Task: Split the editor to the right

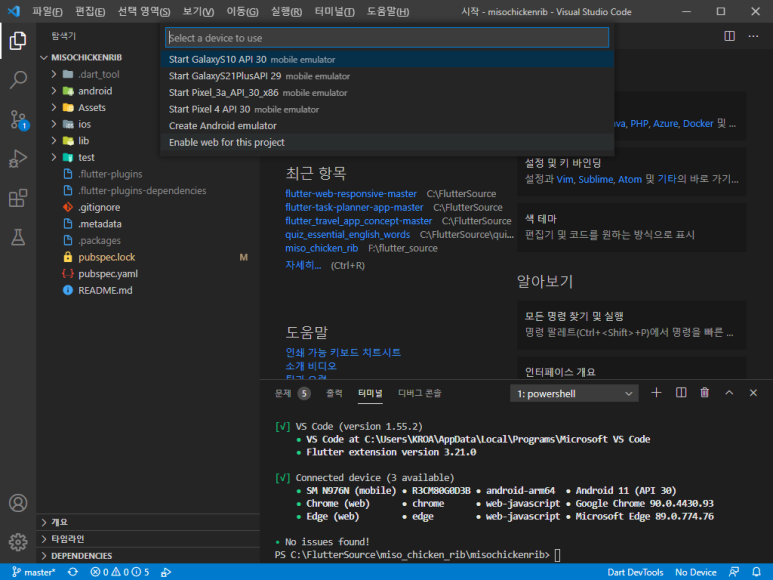Action: [x=730, y=36]
